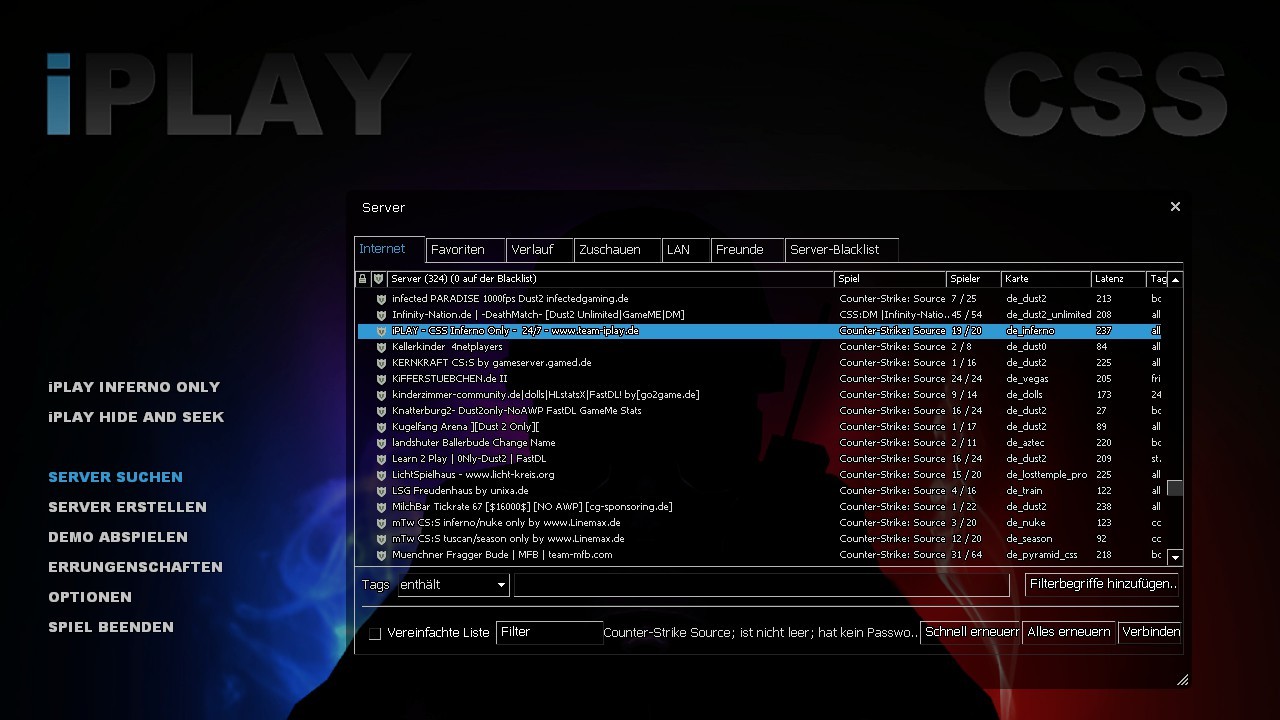Click the Tags filter text field
Viewport: 1280px width, 720px height.
[x=762, y=584]
